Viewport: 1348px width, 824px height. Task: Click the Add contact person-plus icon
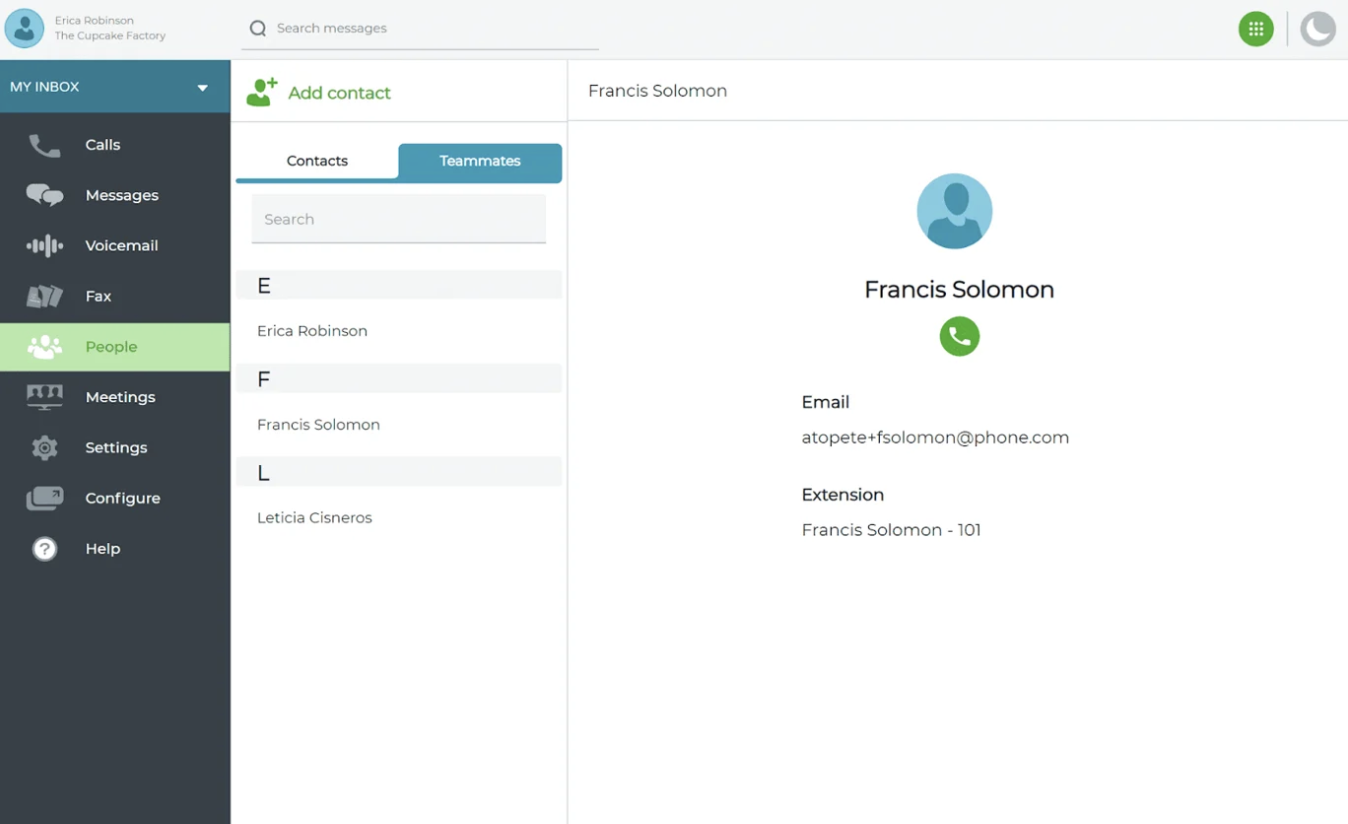262,92
